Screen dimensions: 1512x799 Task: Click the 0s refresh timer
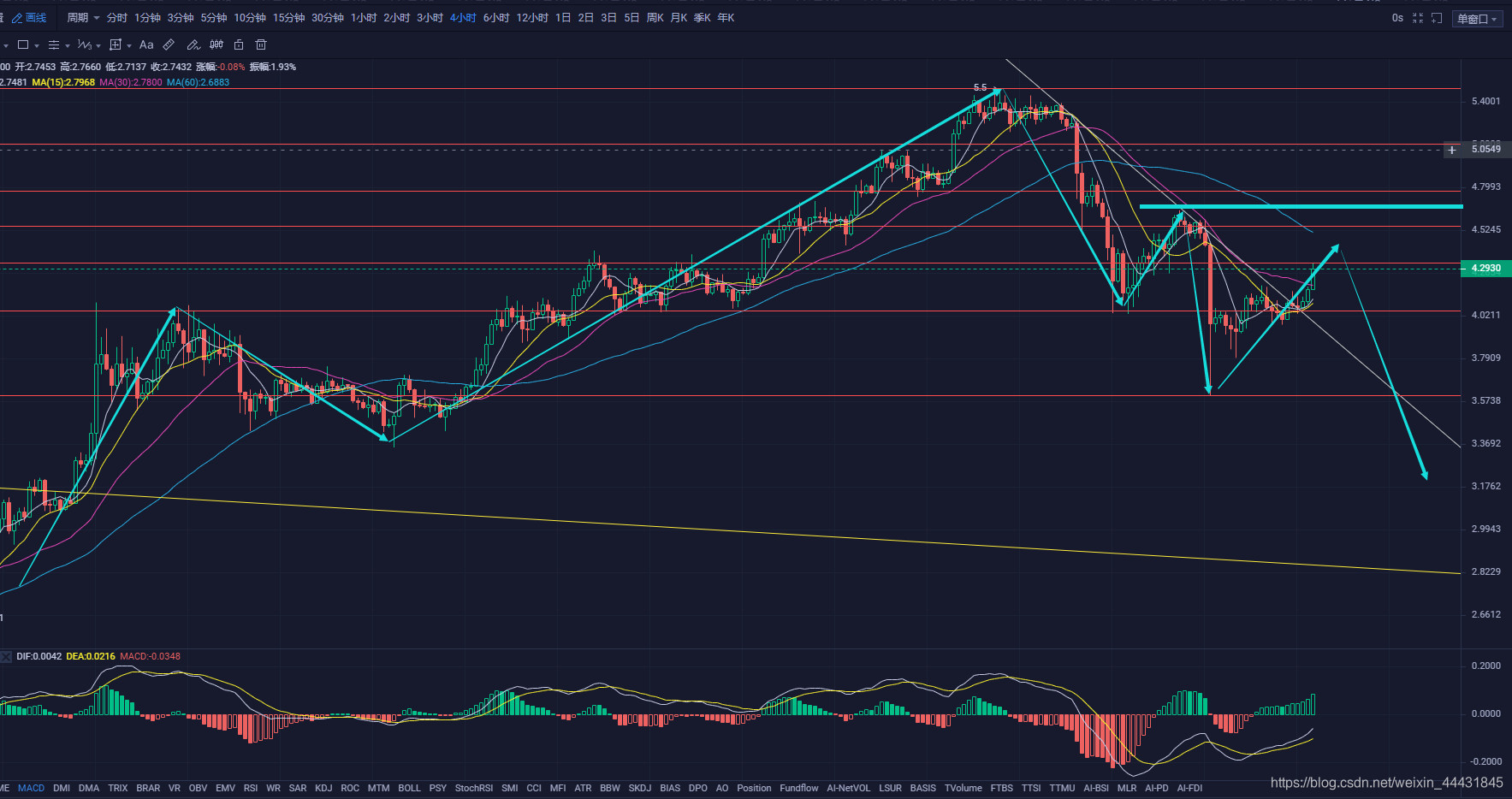point(1397,18)
